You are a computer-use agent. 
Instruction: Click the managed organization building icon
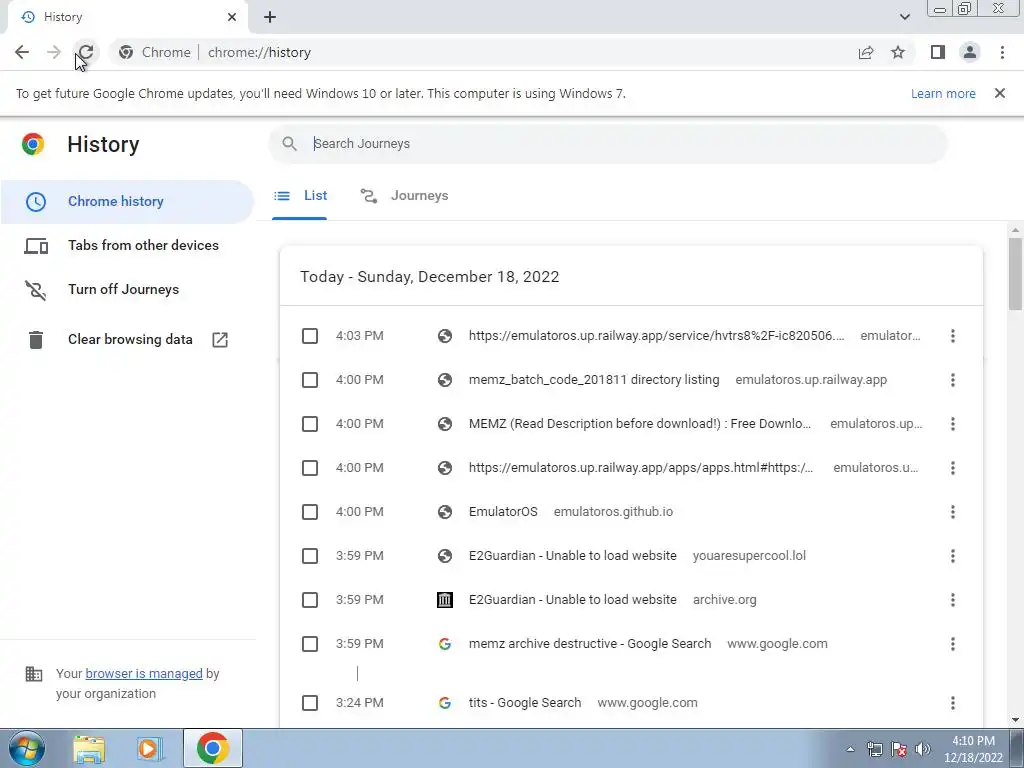pos(33,674)
